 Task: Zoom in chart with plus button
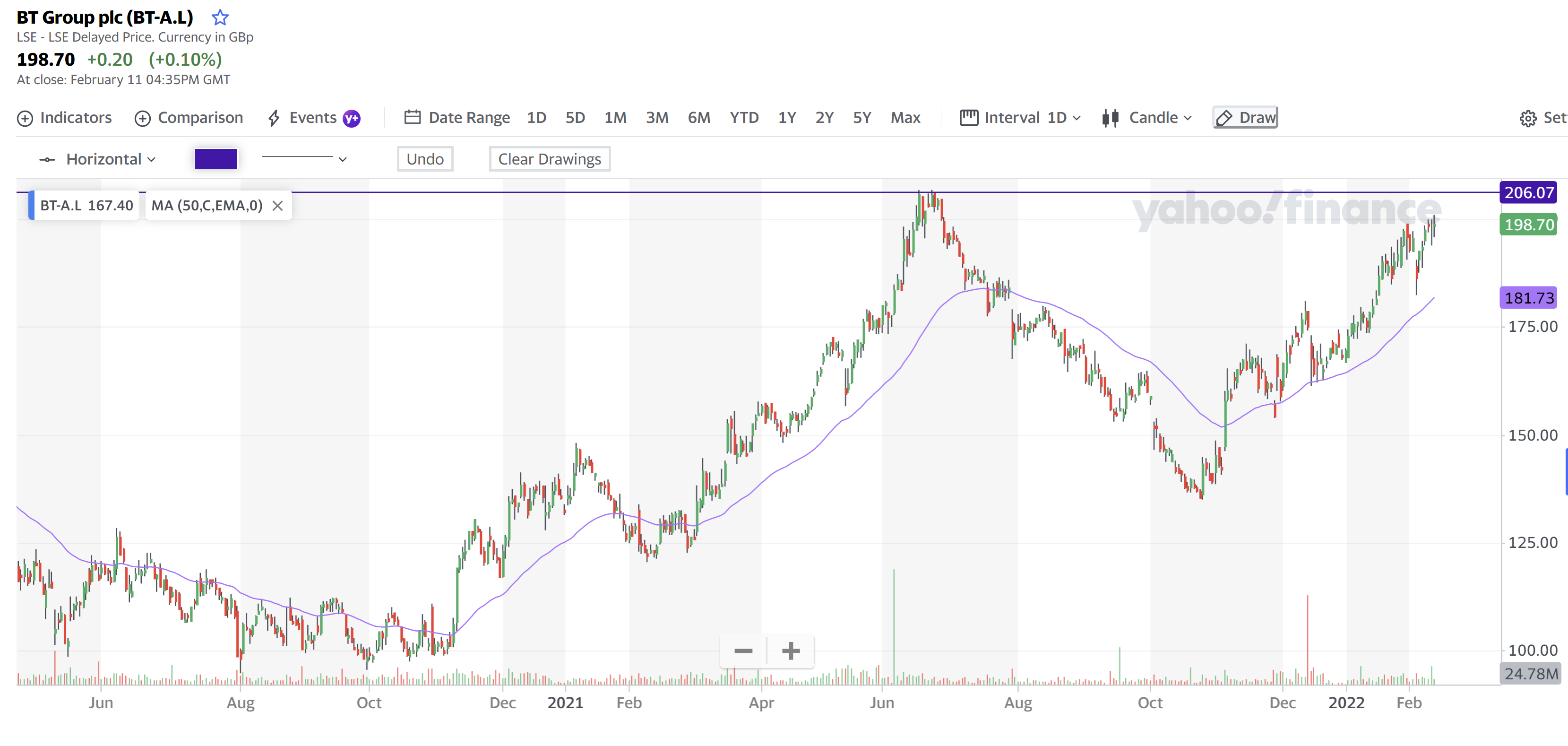click(x=791, y=651)
